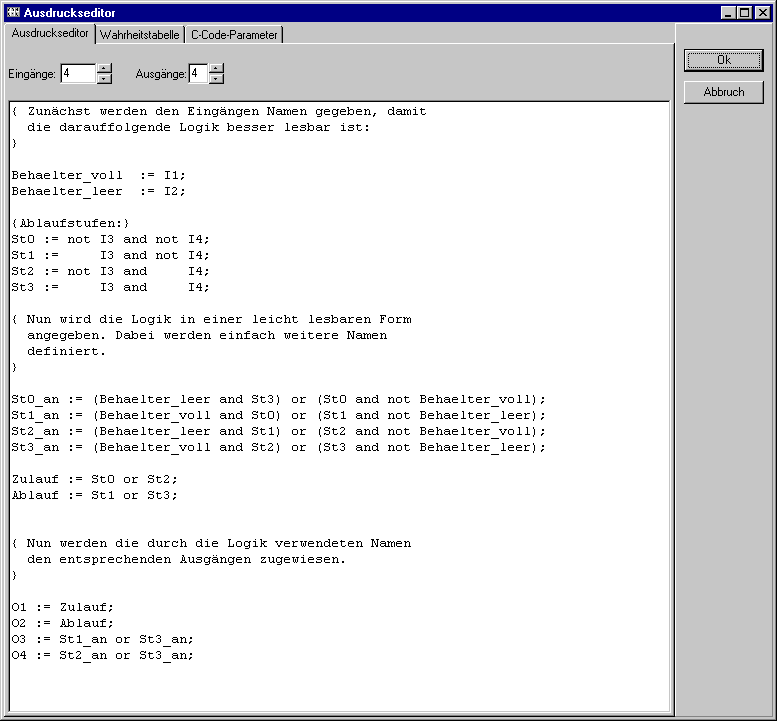Confirm with the Ok button
Image resolution: width=777 pixels, height=721 pixels.
click(x=723, y=60)
